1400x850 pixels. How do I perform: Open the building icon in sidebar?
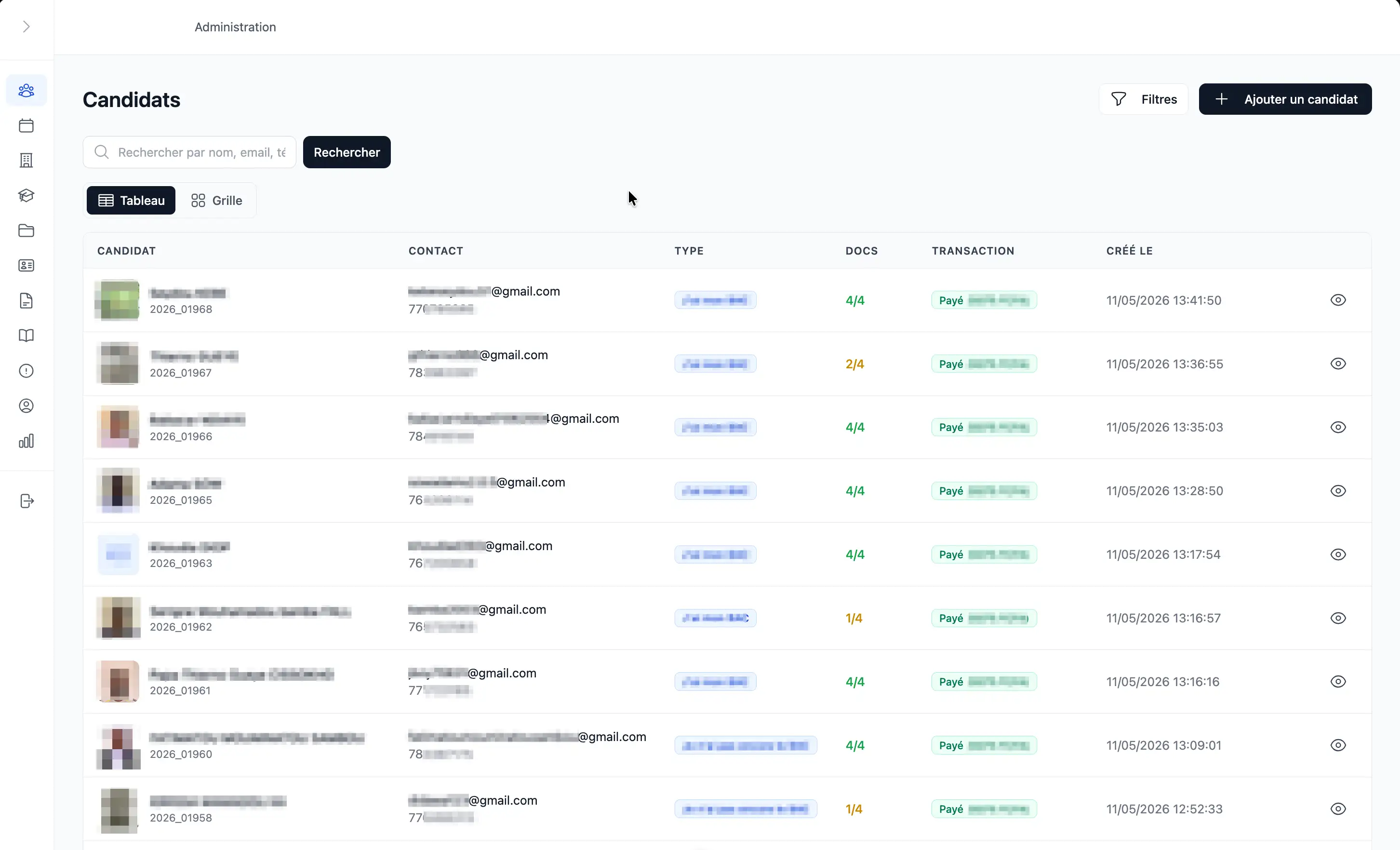pyautogui.click(x=26, y=161)
